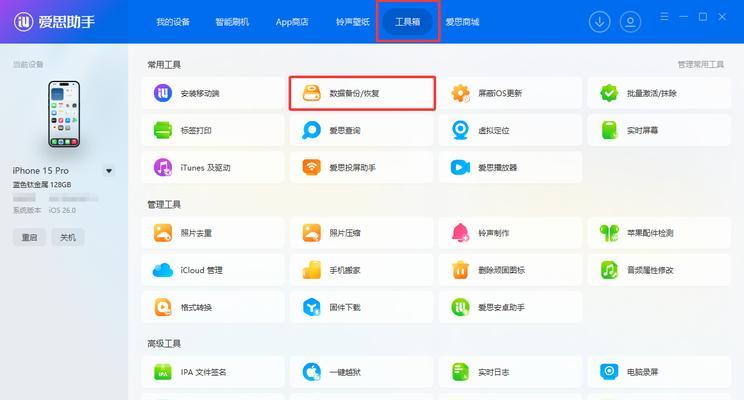Click the 管理工具 section heading
The width and height of the screenshot is (744, 400).
point(164,205)
